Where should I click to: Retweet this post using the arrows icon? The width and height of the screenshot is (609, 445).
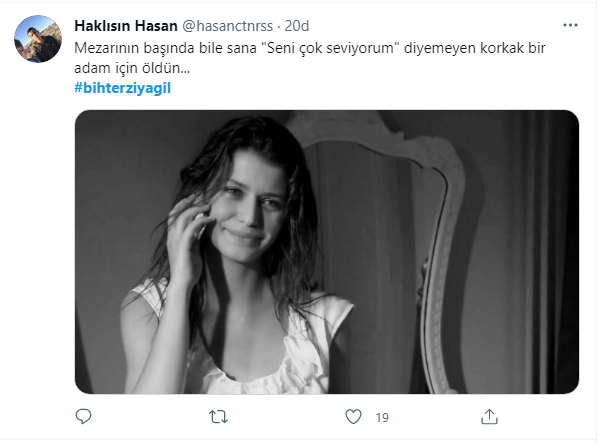click(218, 417)
